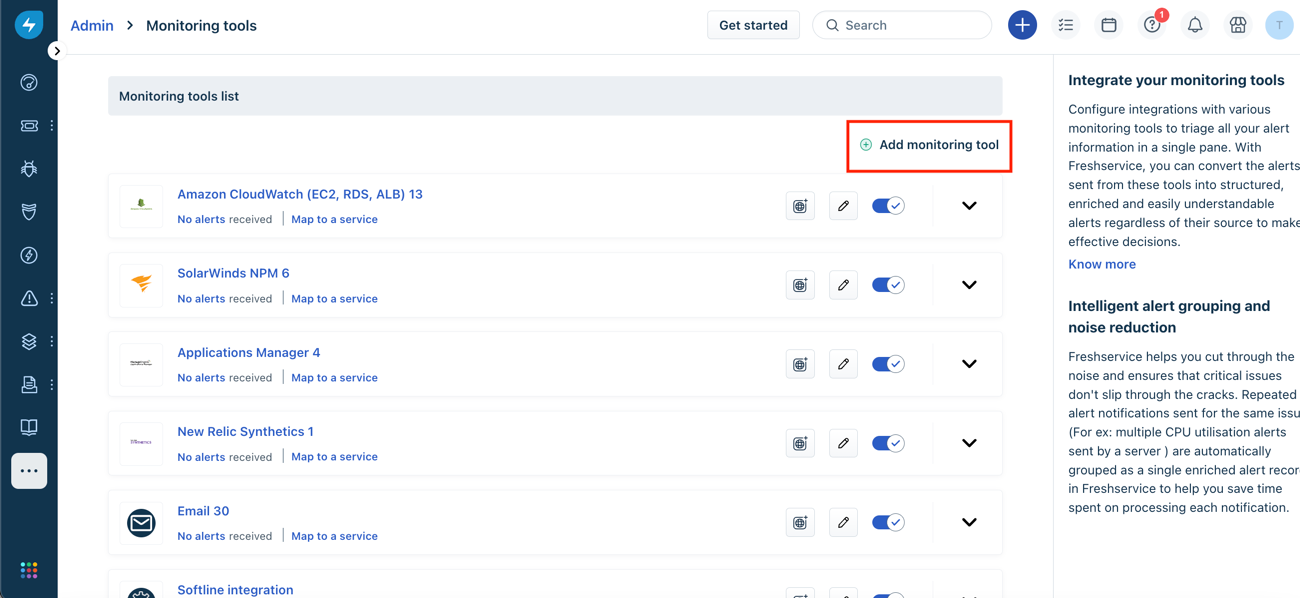
Task: Click edit pencil for New Relic Synthetics 1
Action: click(x=843, y=443)
